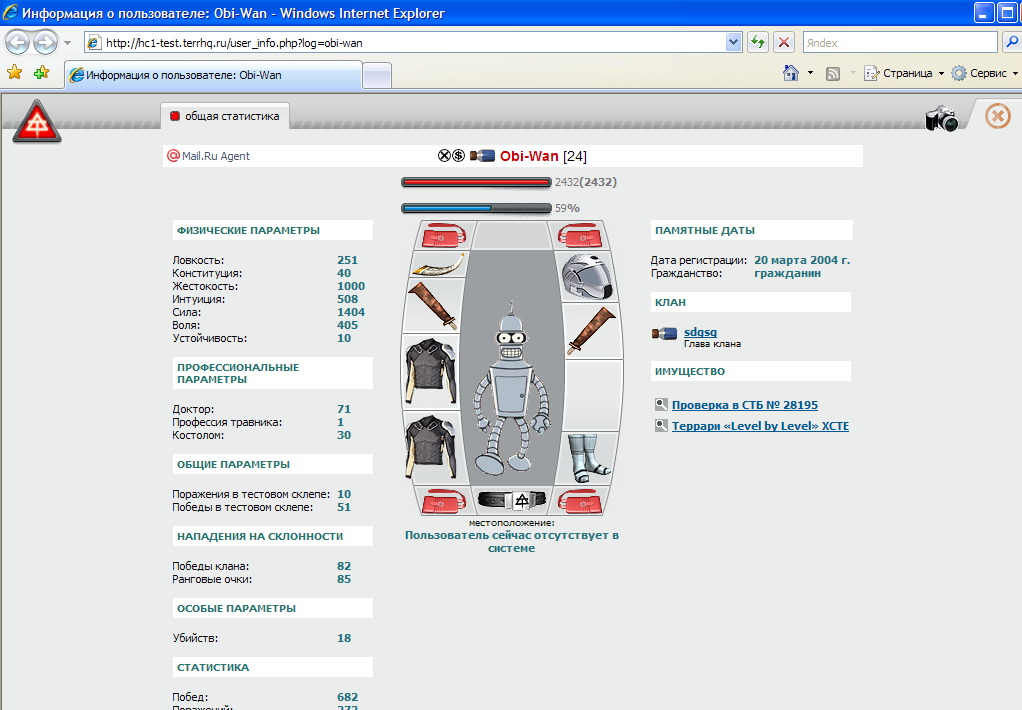Viewport: 1022px width, 710px height.
Task: Click the Bender robot avatar
Action: tap(512, 390)
